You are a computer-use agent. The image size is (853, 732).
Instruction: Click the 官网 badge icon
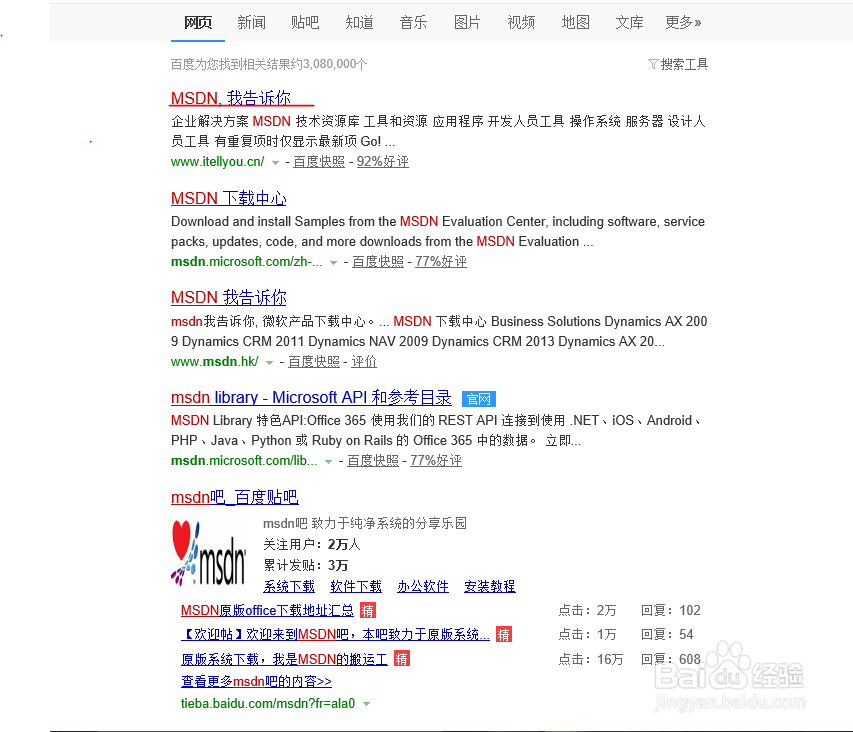[479, 399]
